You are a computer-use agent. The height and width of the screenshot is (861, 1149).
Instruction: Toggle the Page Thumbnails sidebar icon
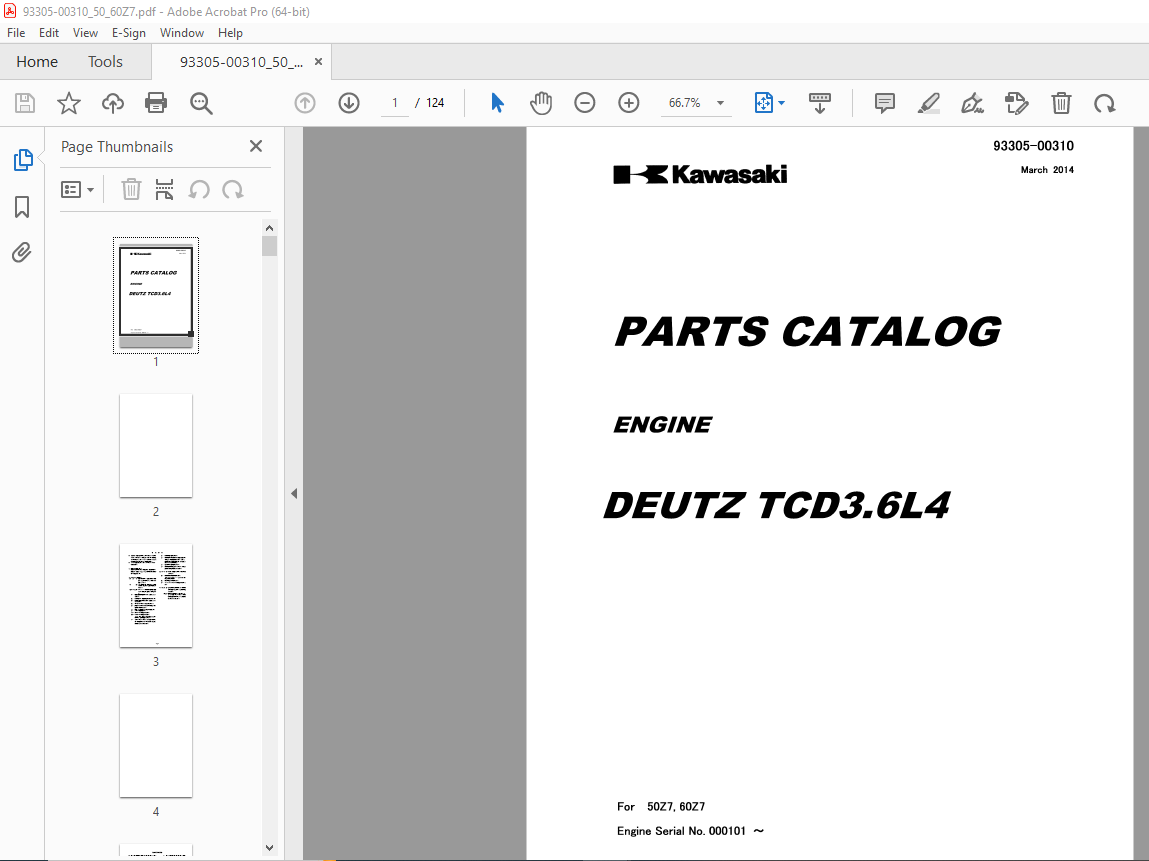[23, 160]
